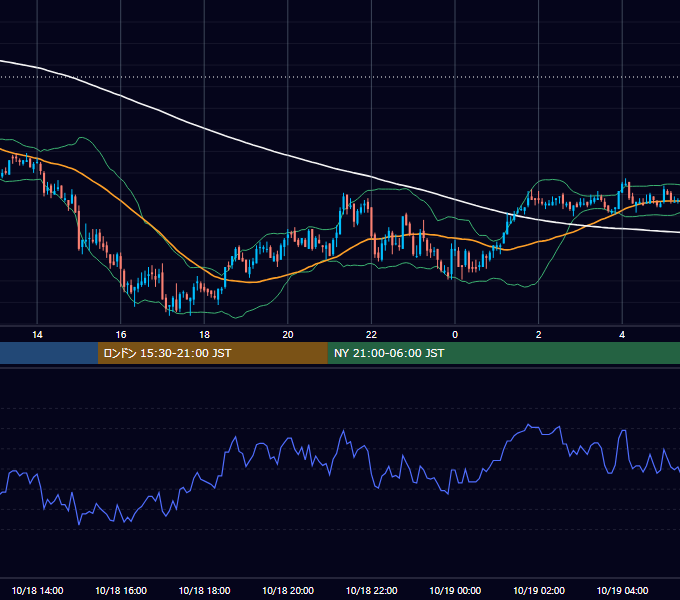Click the 16 hour label on price chart axis
The width and height of the screenshot is (680, 600).
(121, 335)
